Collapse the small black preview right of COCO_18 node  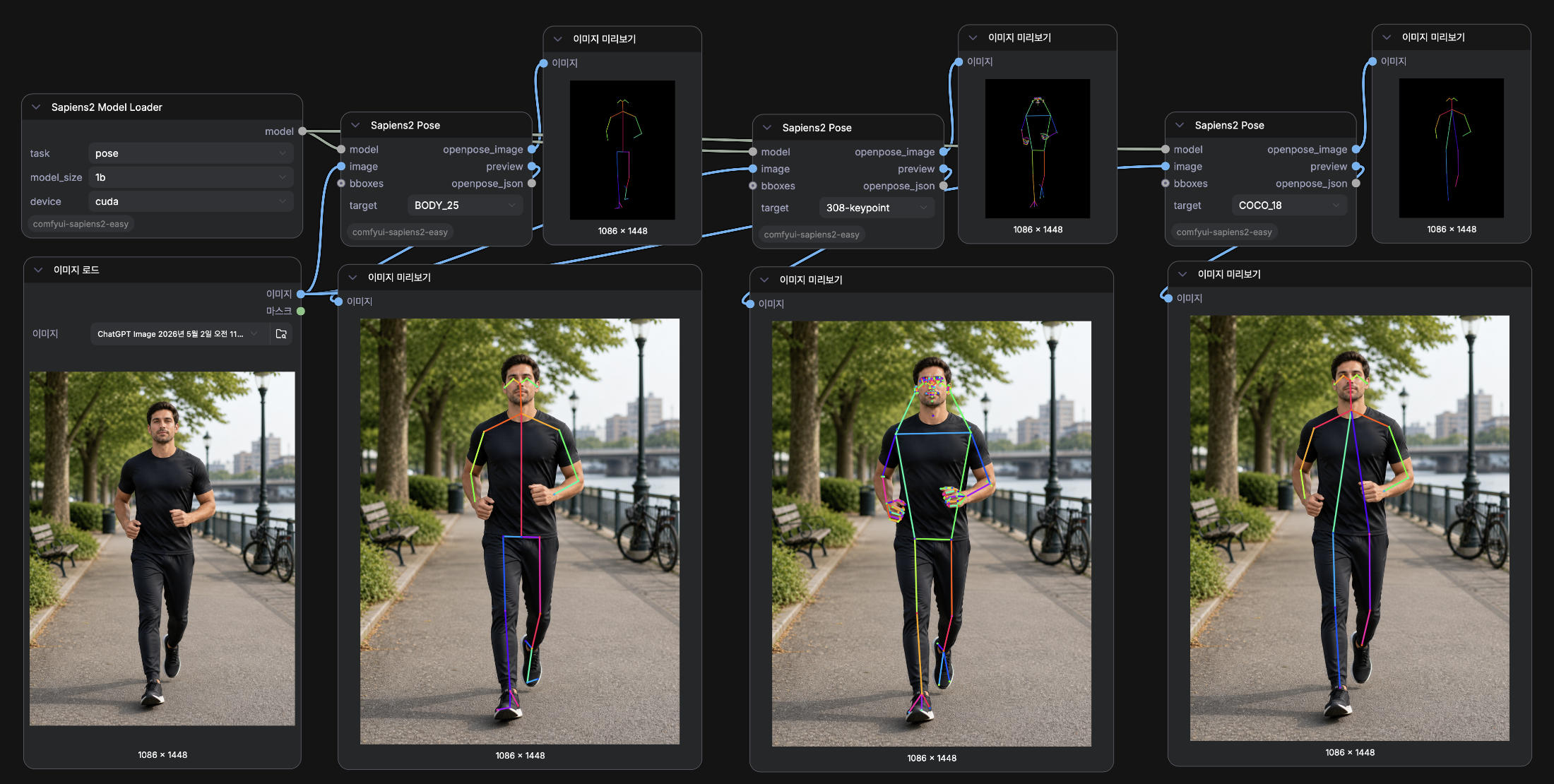[1387, 37]
